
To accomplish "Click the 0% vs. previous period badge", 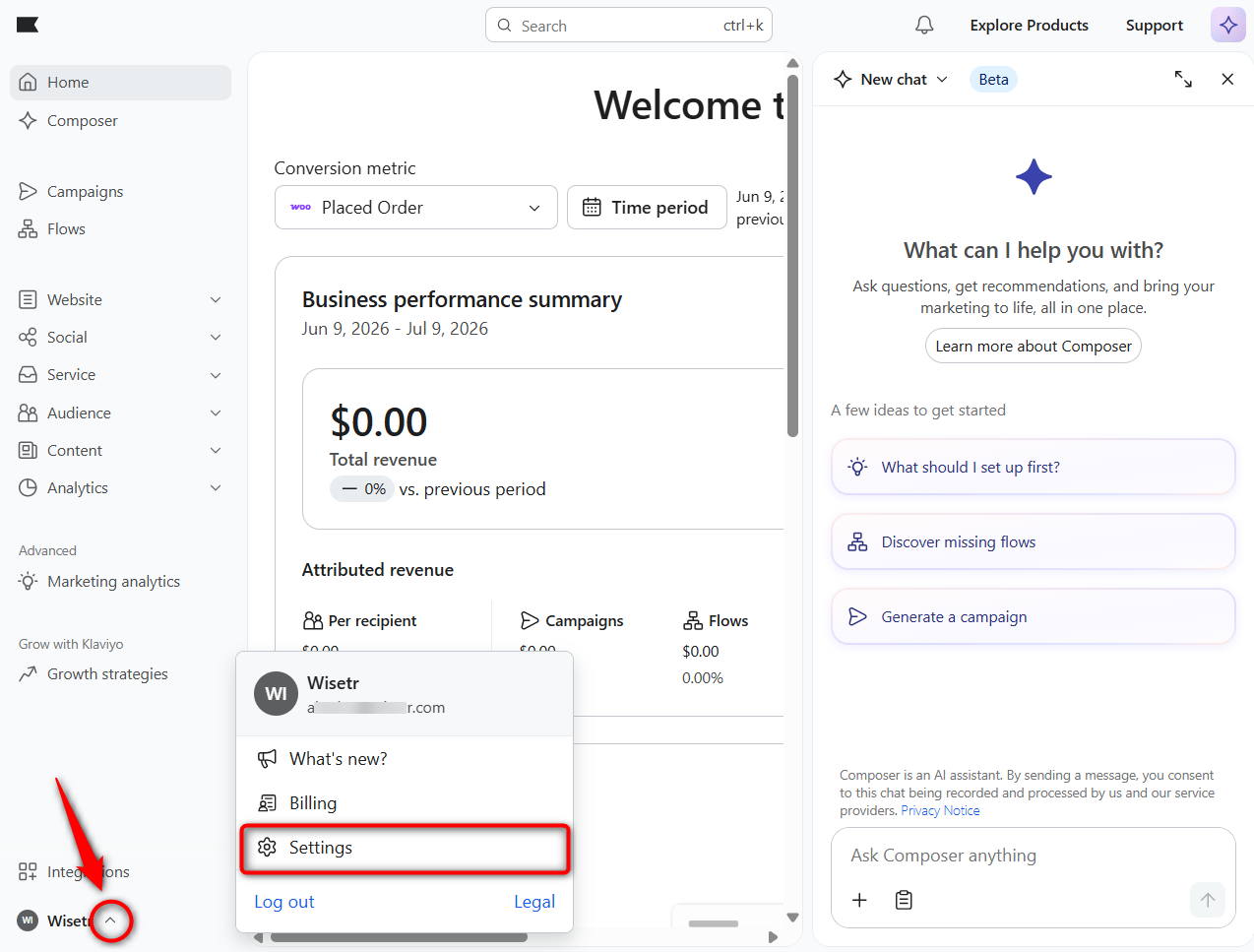I will tap(362, 489).
